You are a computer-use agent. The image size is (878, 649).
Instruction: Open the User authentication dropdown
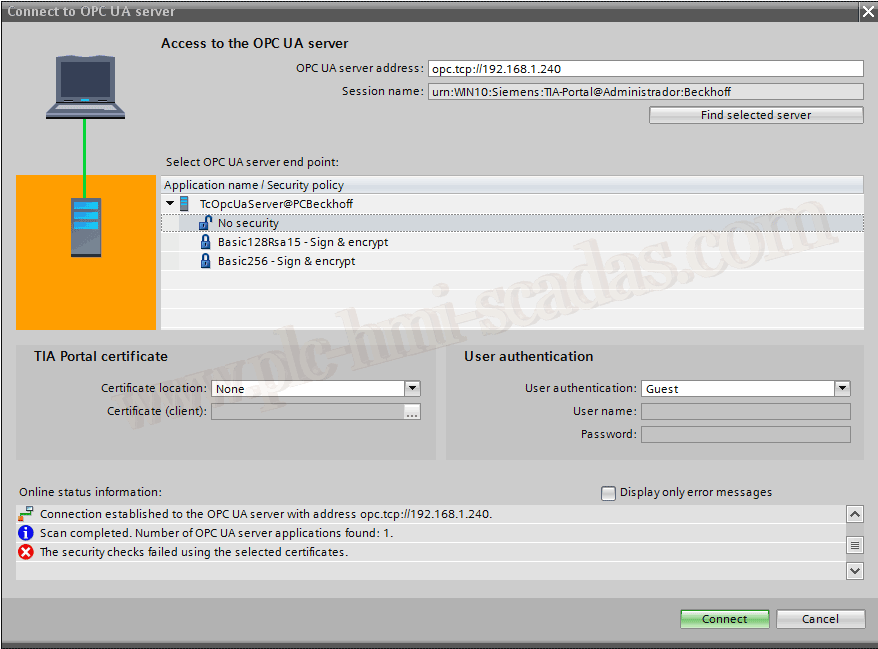click(x=842, y=389)
